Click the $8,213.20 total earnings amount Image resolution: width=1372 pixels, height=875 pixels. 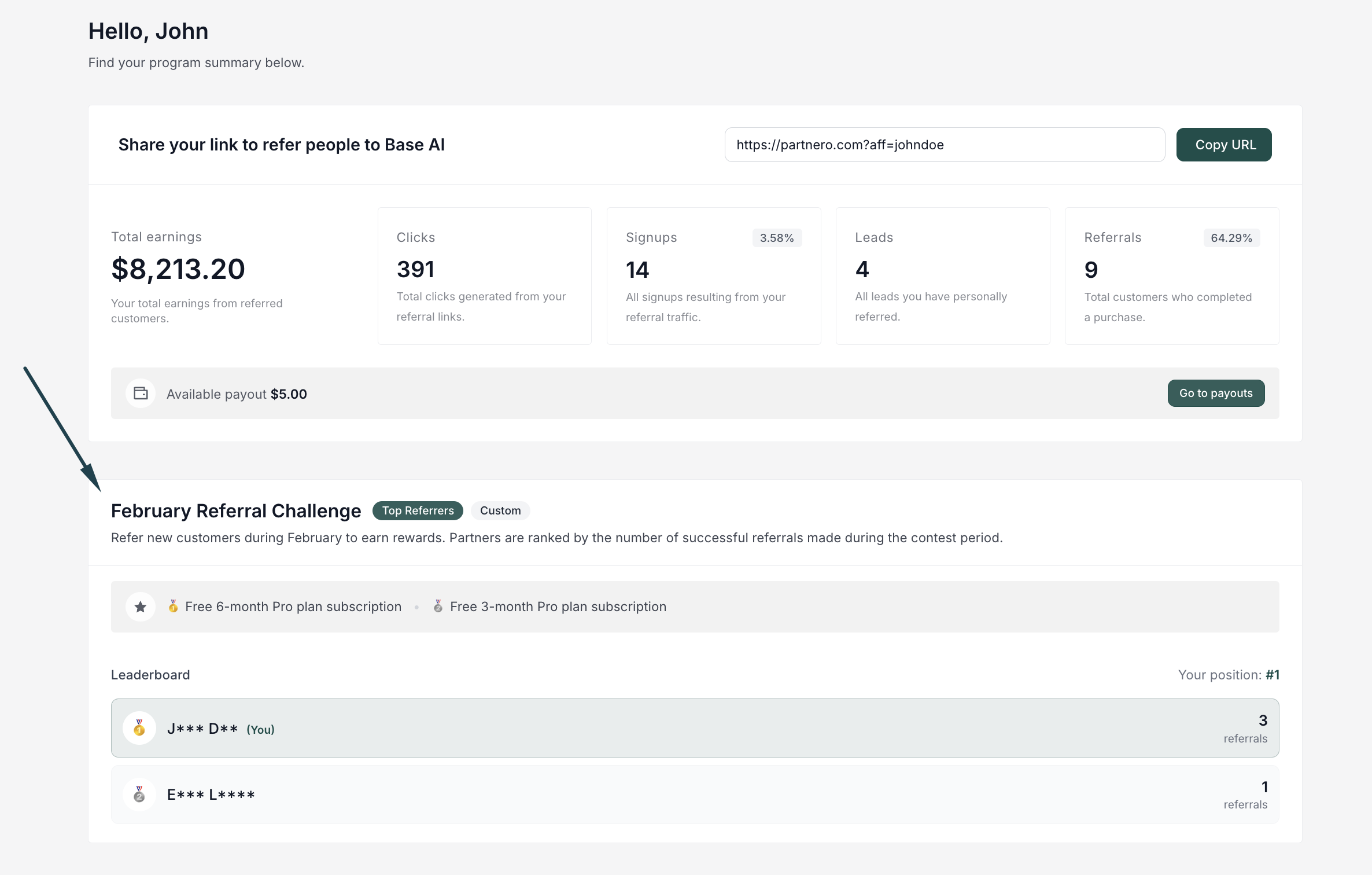click(x=178, y=269)
